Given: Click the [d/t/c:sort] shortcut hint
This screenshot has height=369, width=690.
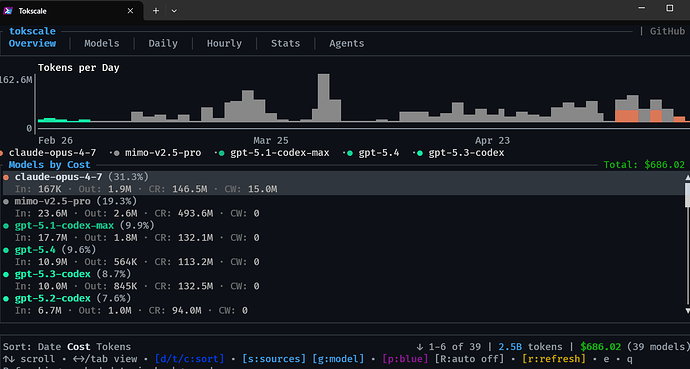Looking at the screenshot, I should coord(189,359).
